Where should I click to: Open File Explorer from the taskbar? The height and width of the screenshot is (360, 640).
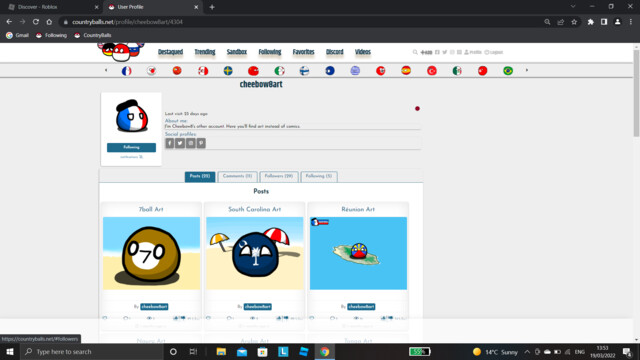[221, 351]
